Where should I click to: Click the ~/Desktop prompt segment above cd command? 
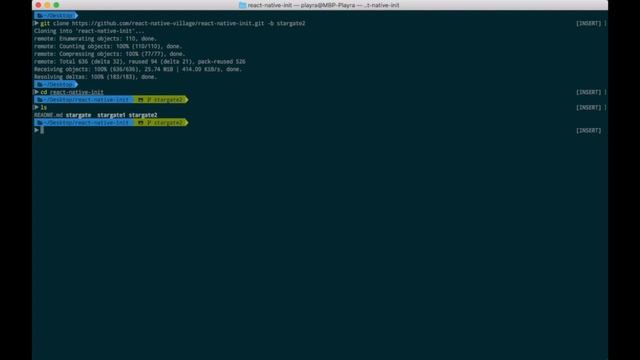[x=56, y=84]
